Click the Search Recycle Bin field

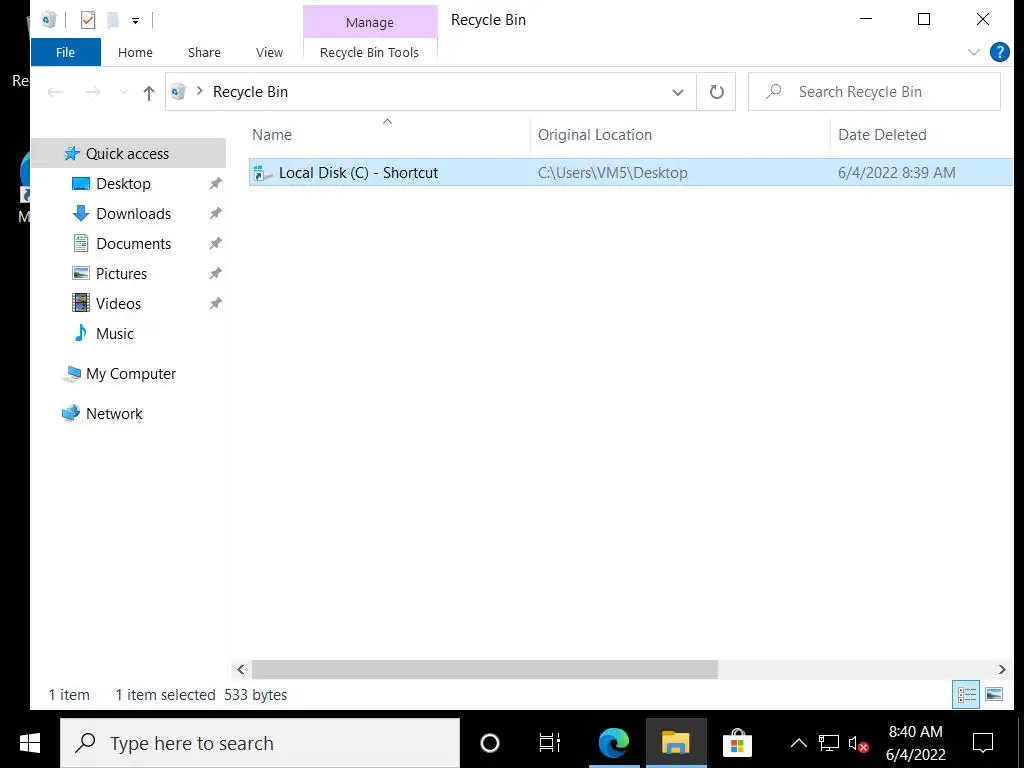pyautogui.click(x=874, y=92)
